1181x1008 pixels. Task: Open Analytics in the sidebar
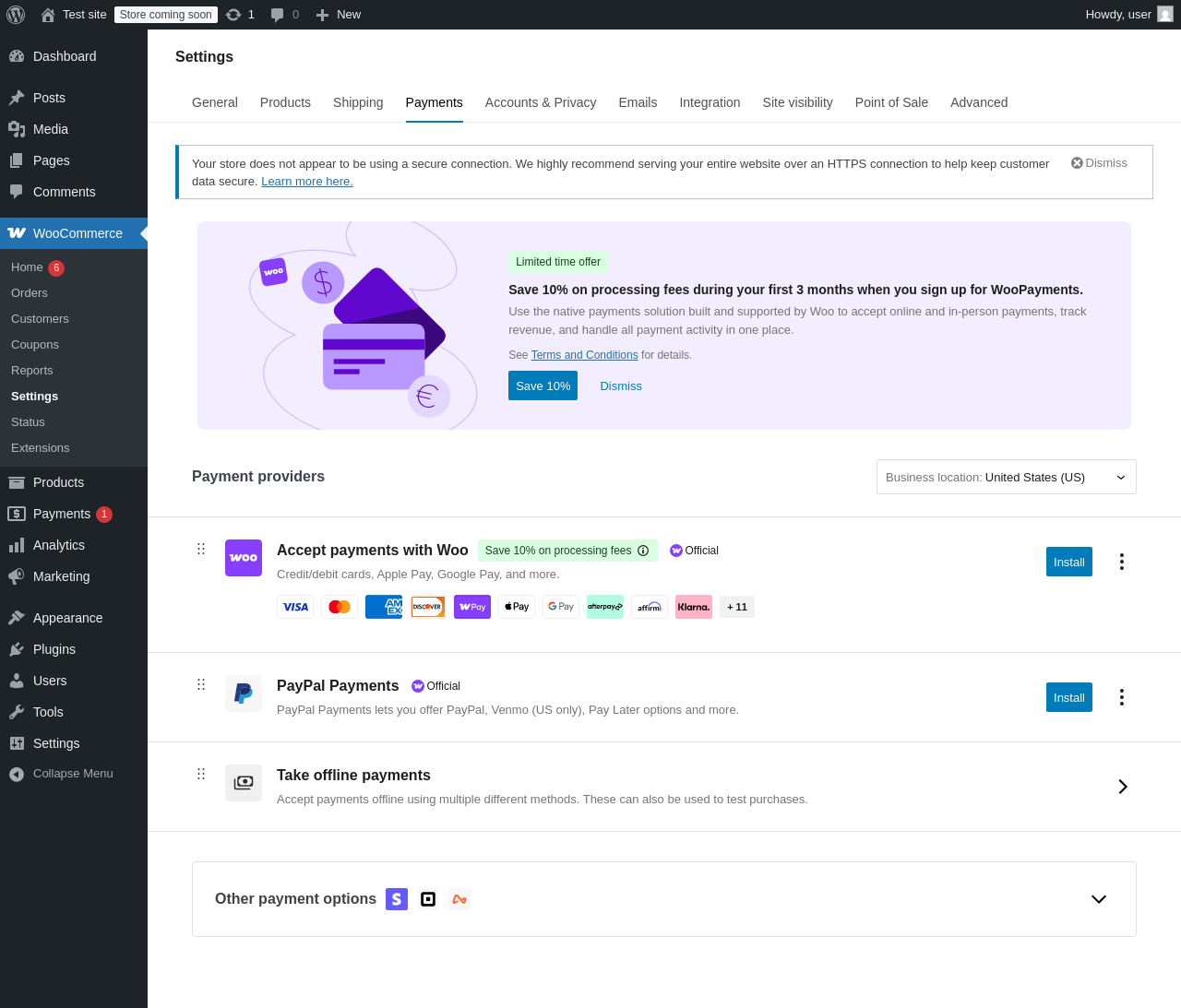tap(74, 545)
